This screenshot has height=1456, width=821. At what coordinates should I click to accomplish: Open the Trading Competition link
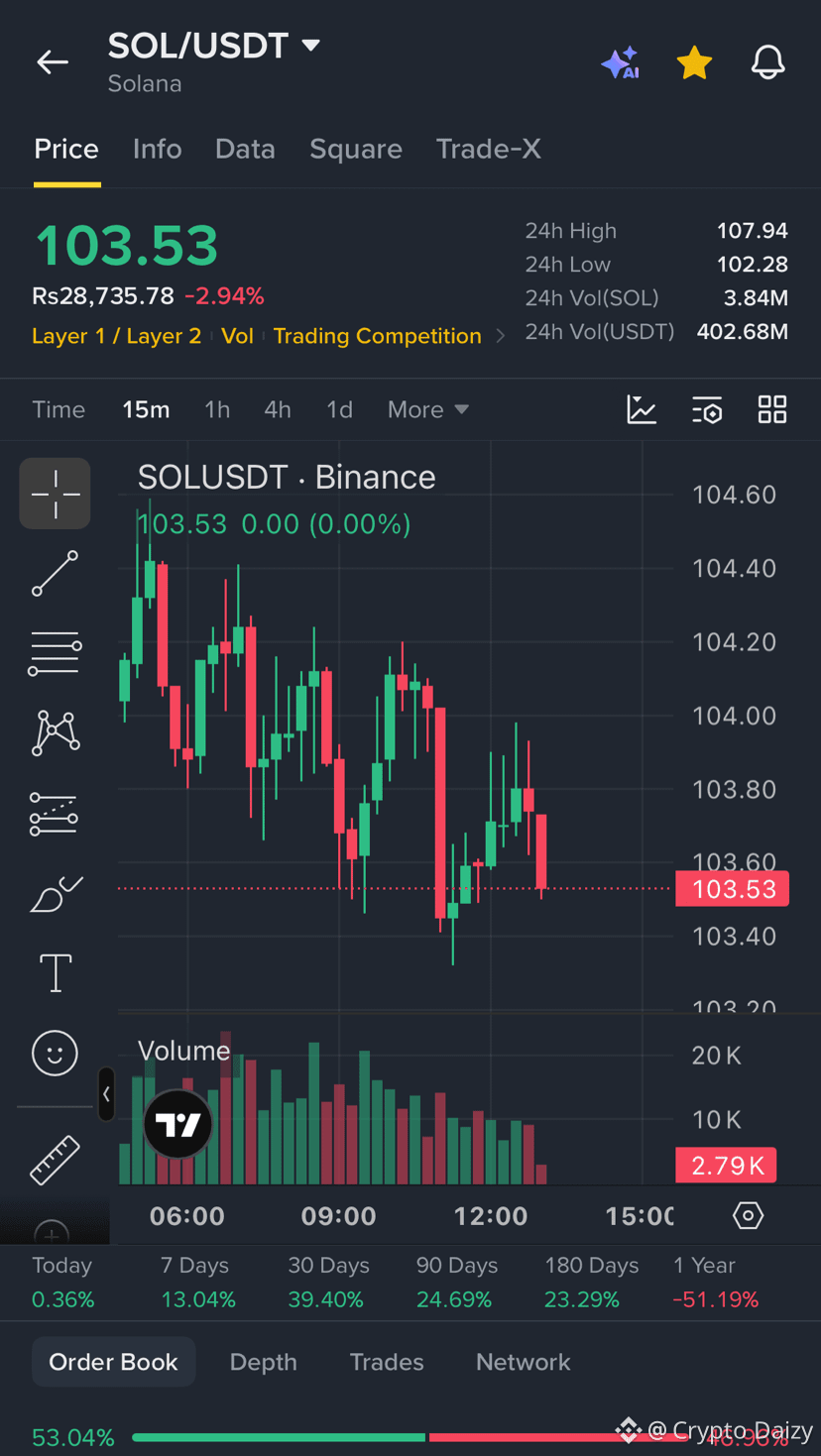point(378,336)
